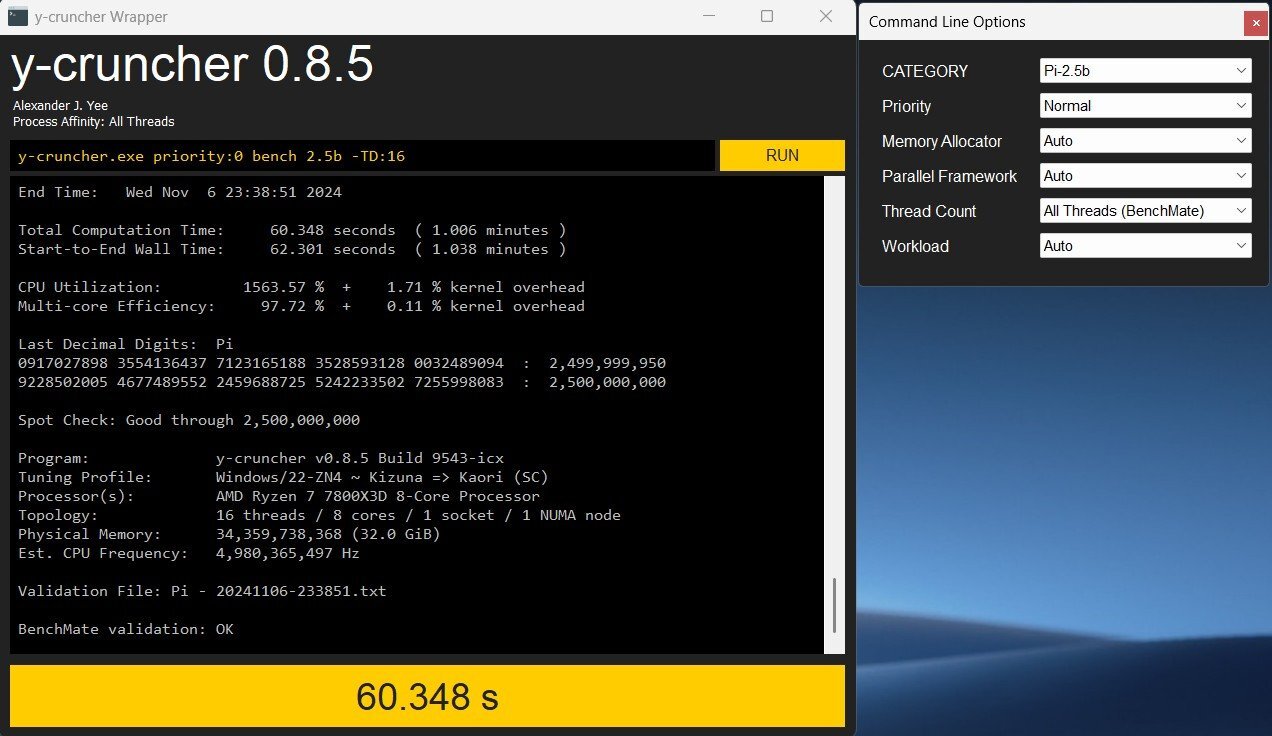
Task: Start the benchmark with the RUN button
Action: click(x=782, y=155)
